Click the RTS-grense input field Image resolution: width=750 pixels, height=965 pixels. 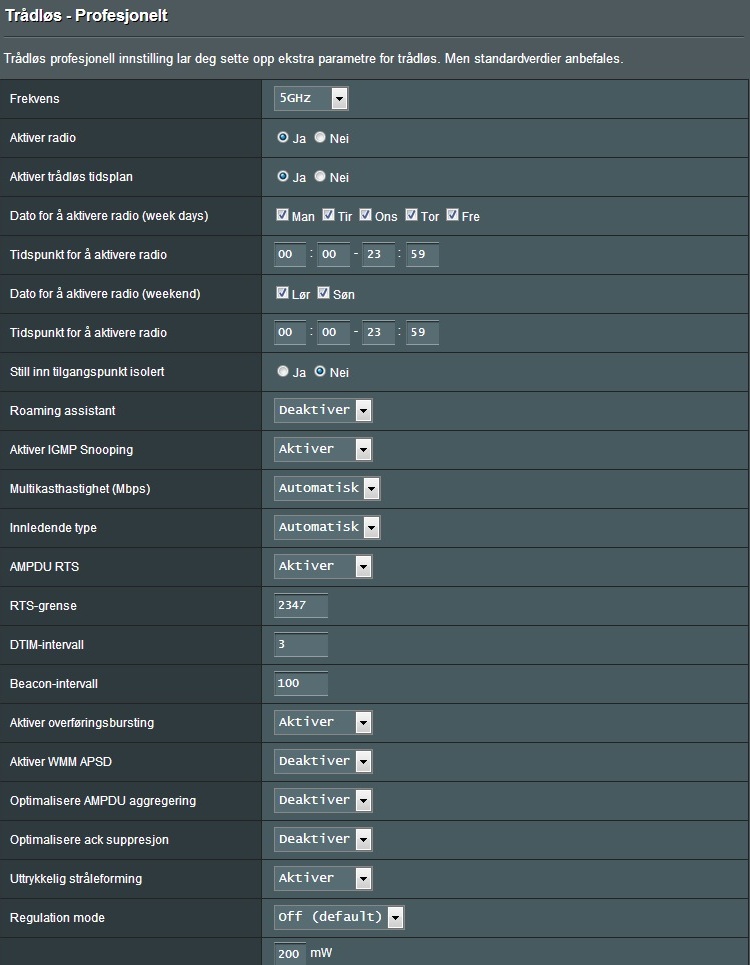pyautogui.click(x=301, y=605)
